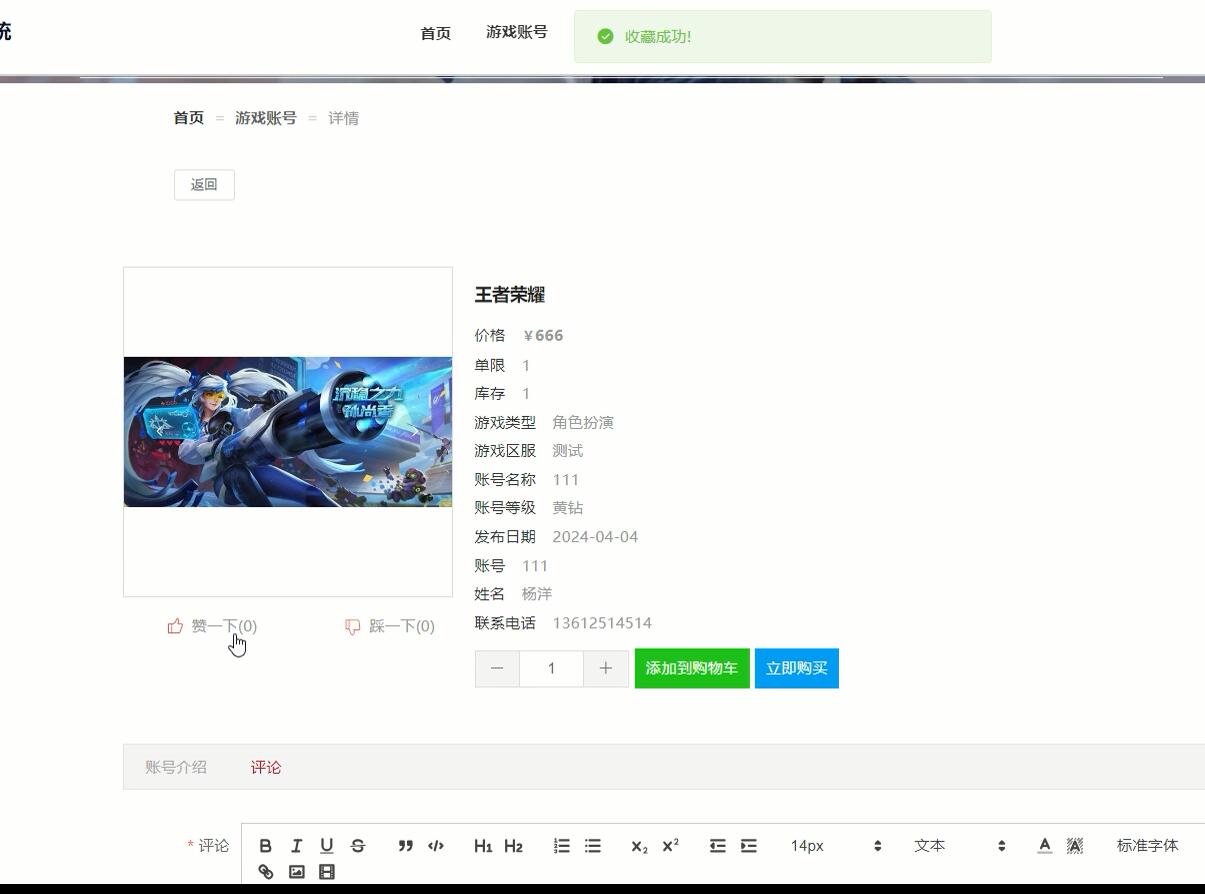The image size is (1205, 894).
Task: Open the text color picker
Action: pyautogui.click(x=1044, y=845)
